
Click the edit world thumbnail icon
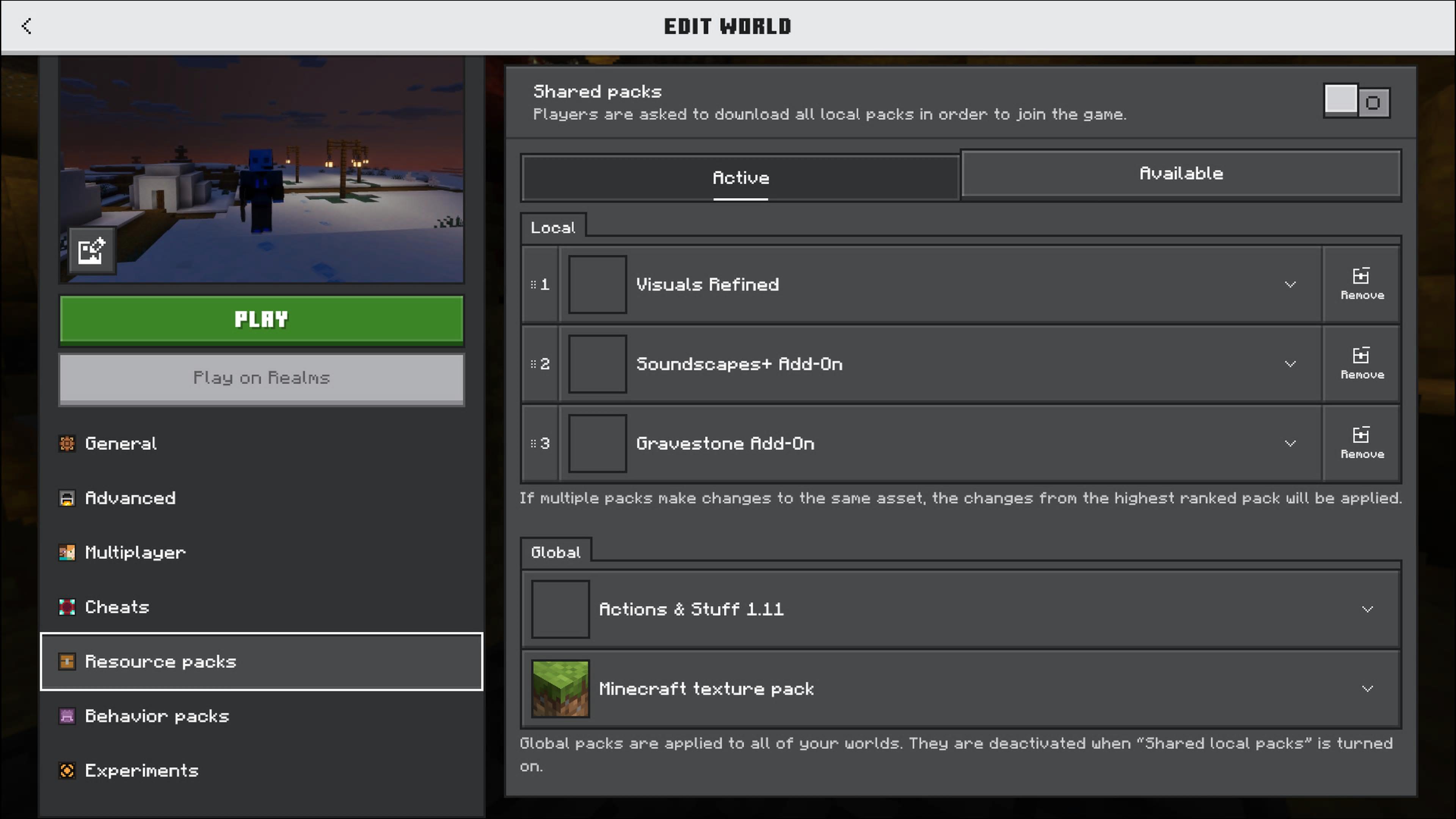click(91, 251)
